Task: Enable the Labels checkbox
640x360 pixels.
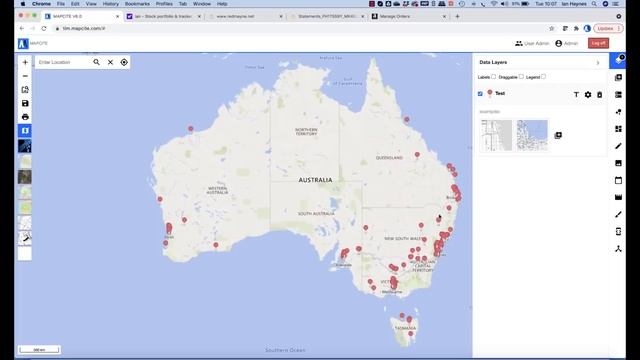Action: coord(493,76)
